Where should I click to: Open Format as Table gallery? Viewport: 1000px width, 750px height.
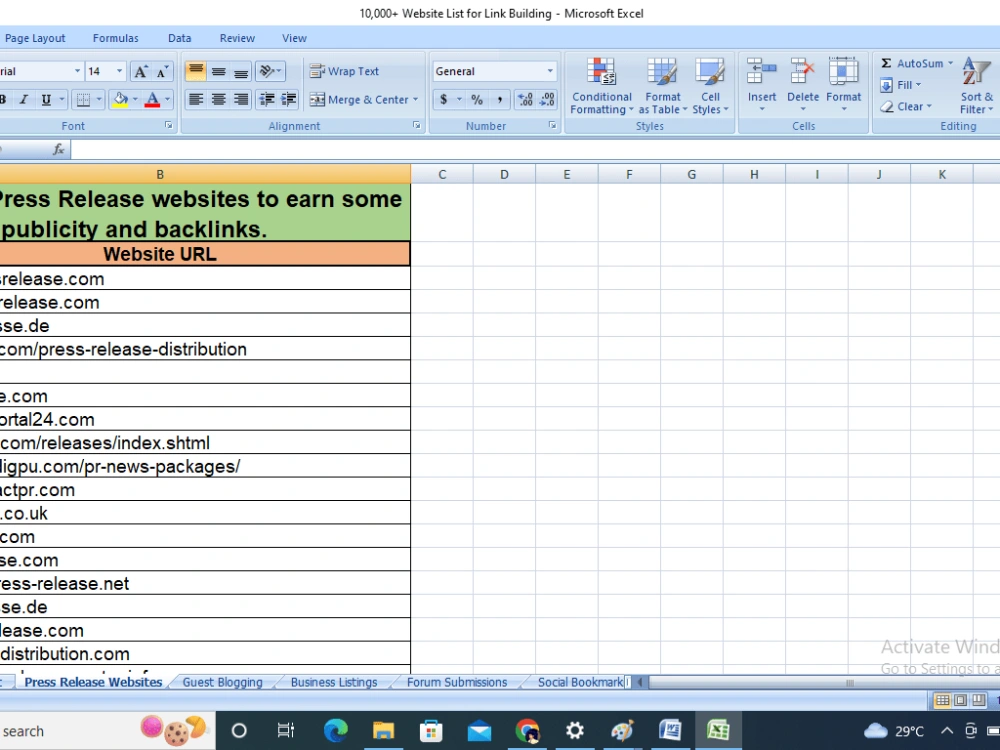pyautogui.click(x=663, y=87)
